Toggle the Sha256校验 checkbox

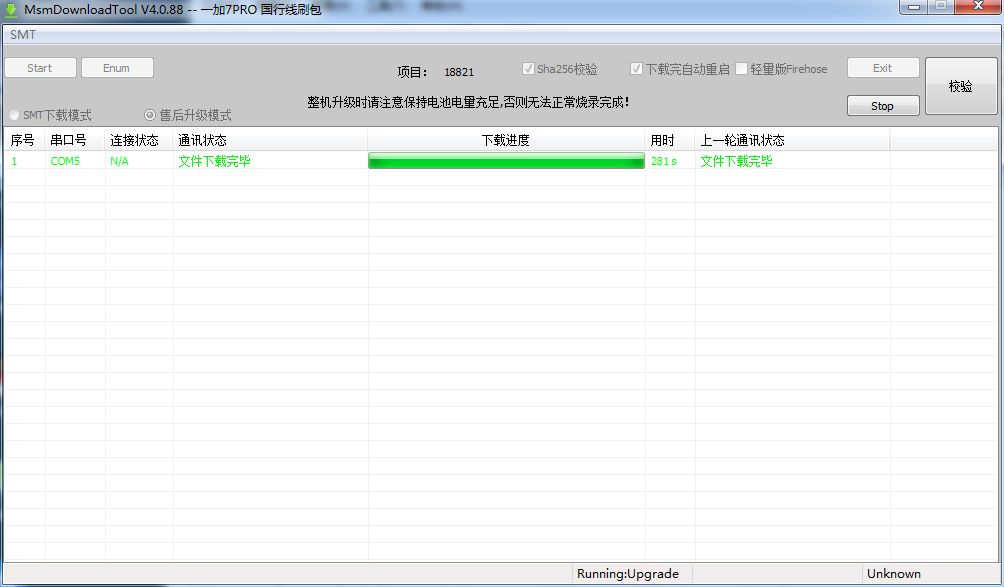529,69
